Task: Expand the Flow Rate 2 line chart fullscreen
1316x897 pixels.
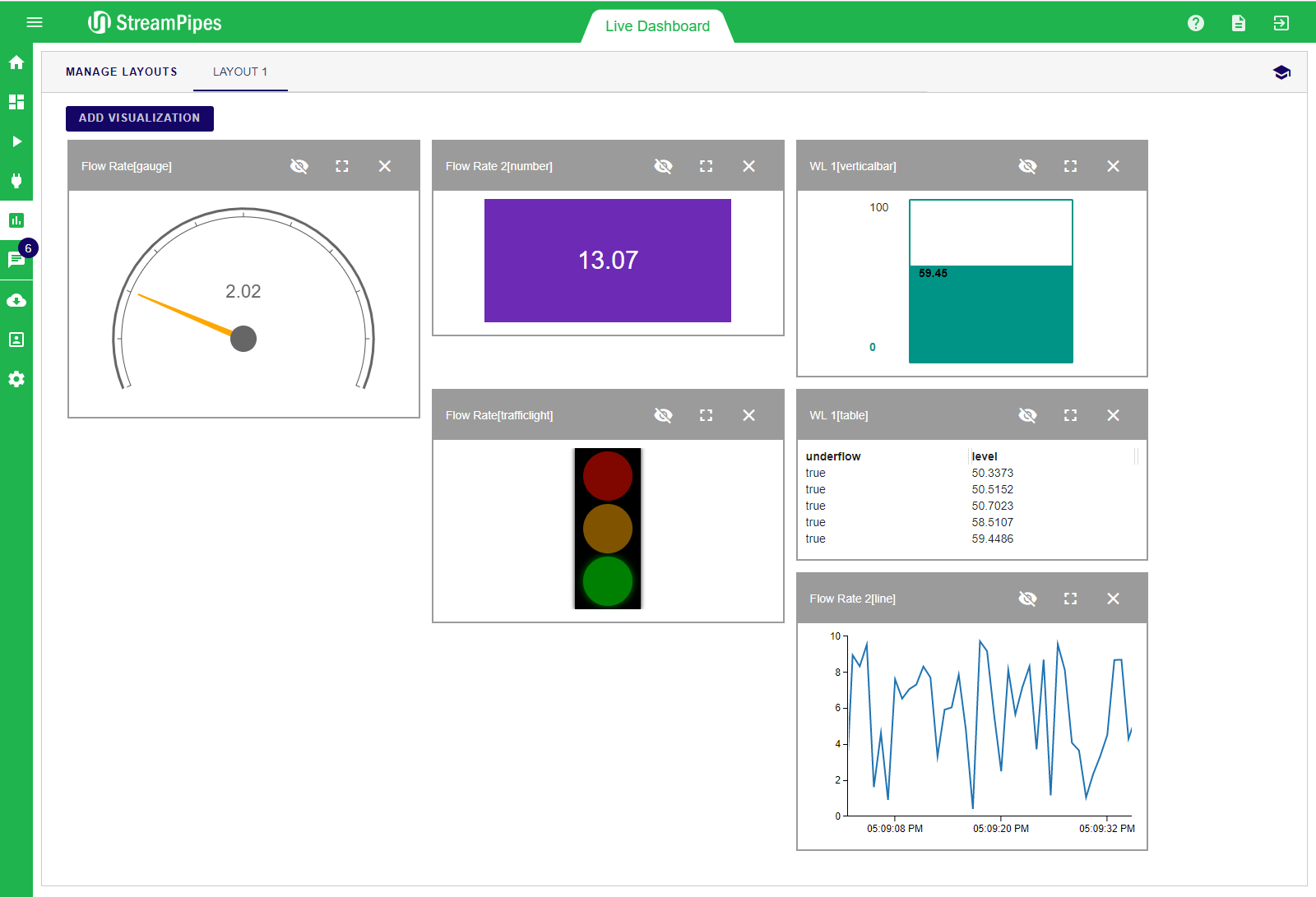Action: [1070, 599]
